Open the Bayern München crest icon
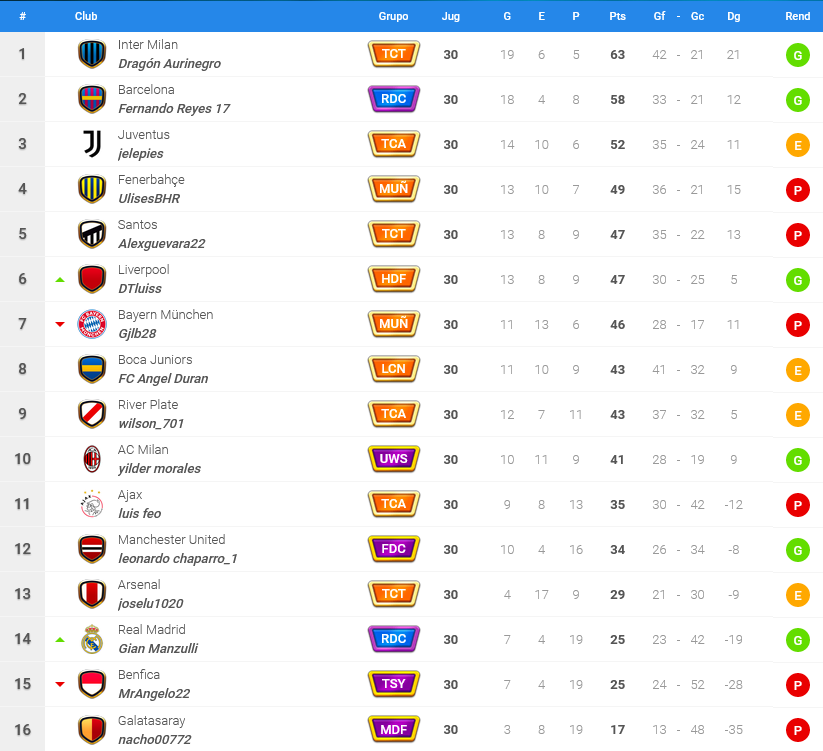 point(92,324)
